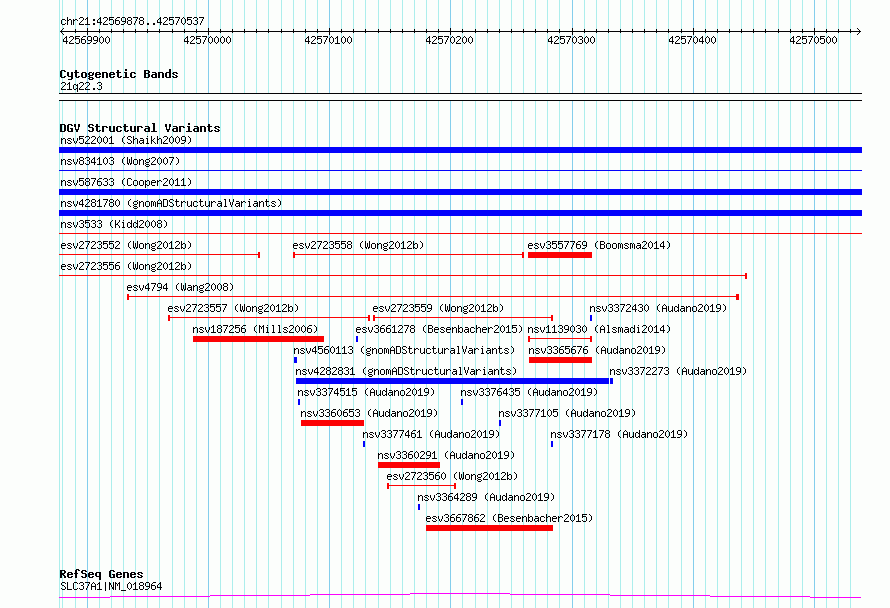This screenshot has width=890, height=608.
Task: Click the 21q22.3 band label
Action: [x=81, y=86]
